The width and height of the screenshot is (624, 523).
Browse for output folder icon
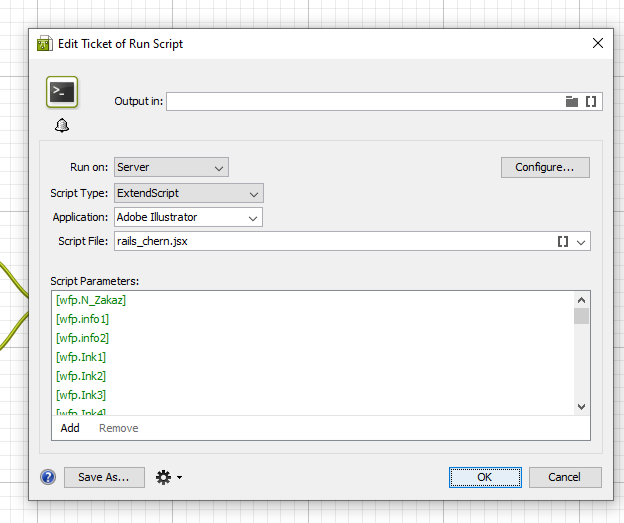point(572,101)
